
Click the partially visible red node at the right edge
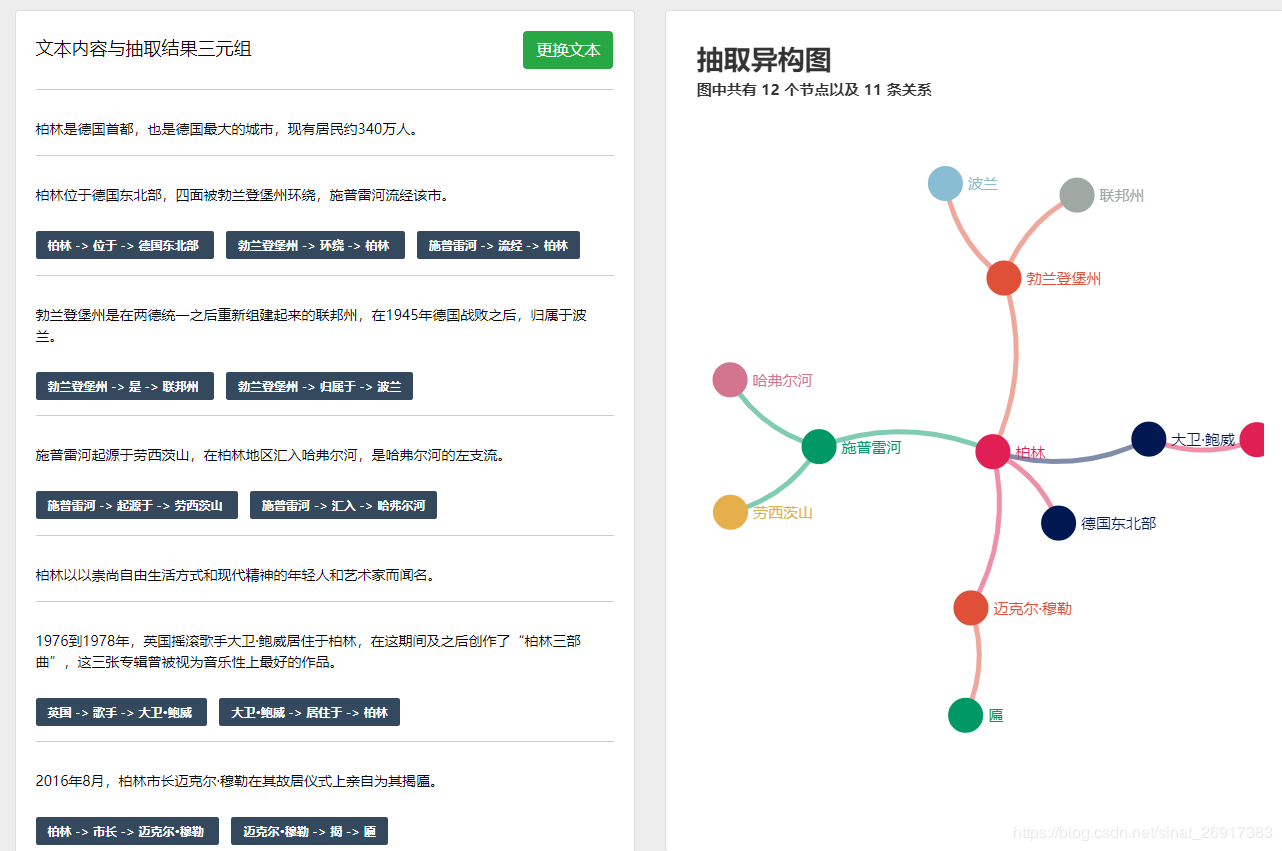click(1253, 440)
